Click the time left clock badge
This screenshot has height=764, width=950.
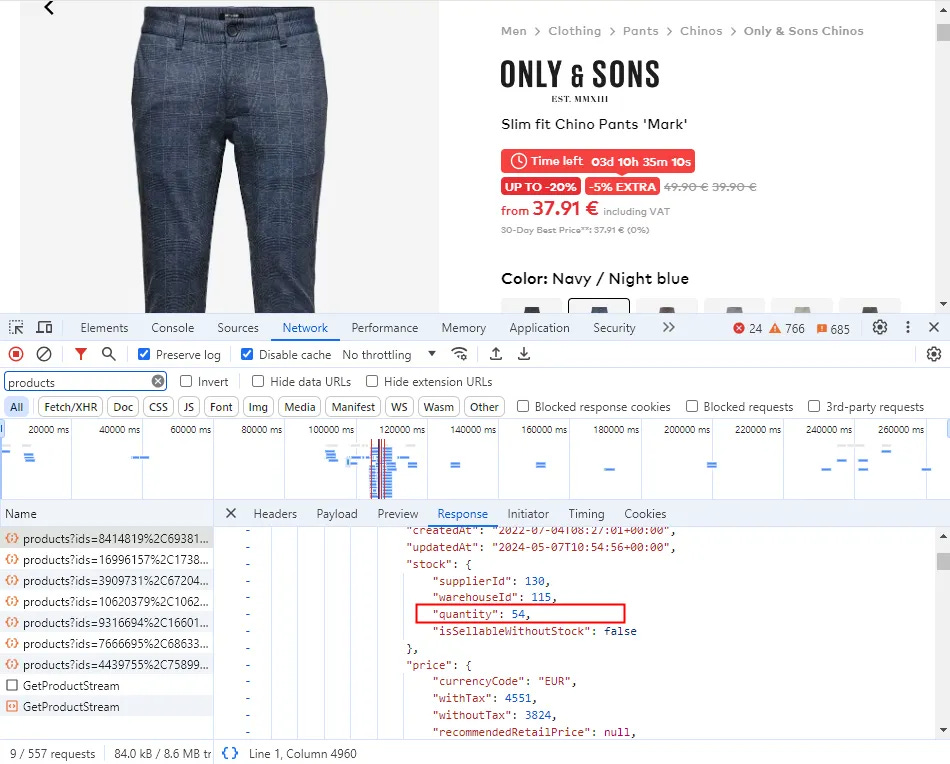(x=597, y=161)
